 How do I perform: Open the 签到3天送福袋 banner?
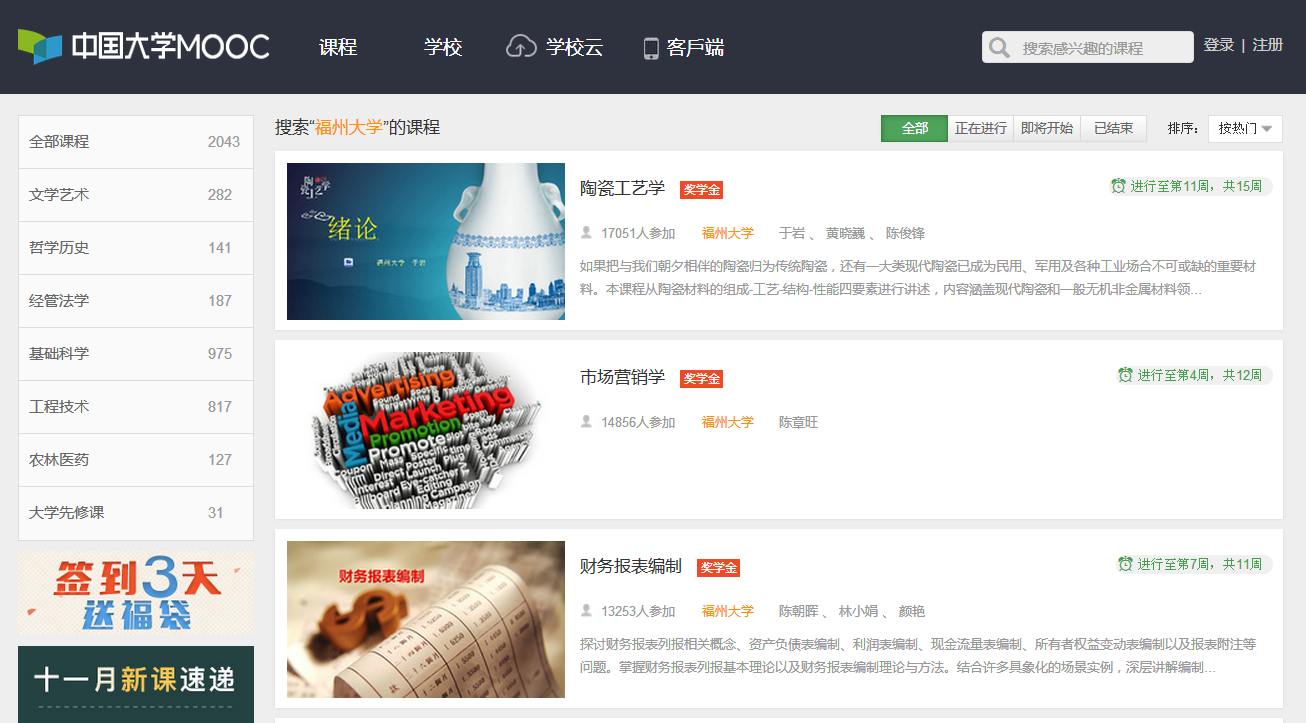tap(136, 594)
